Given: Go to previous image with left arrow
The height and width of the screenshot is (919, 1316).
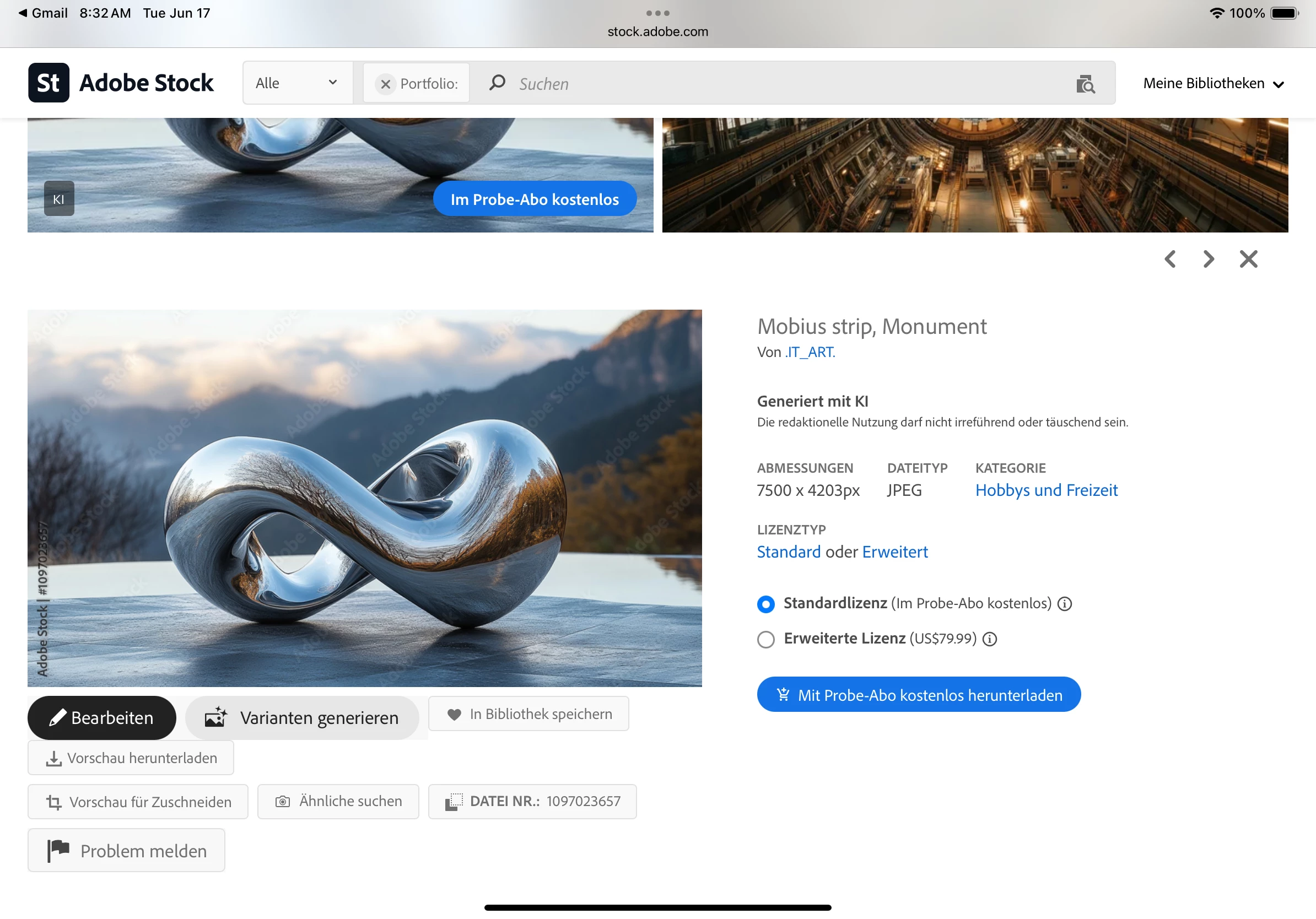Looking at the screenshot, I should click(x=1170, y=259).
